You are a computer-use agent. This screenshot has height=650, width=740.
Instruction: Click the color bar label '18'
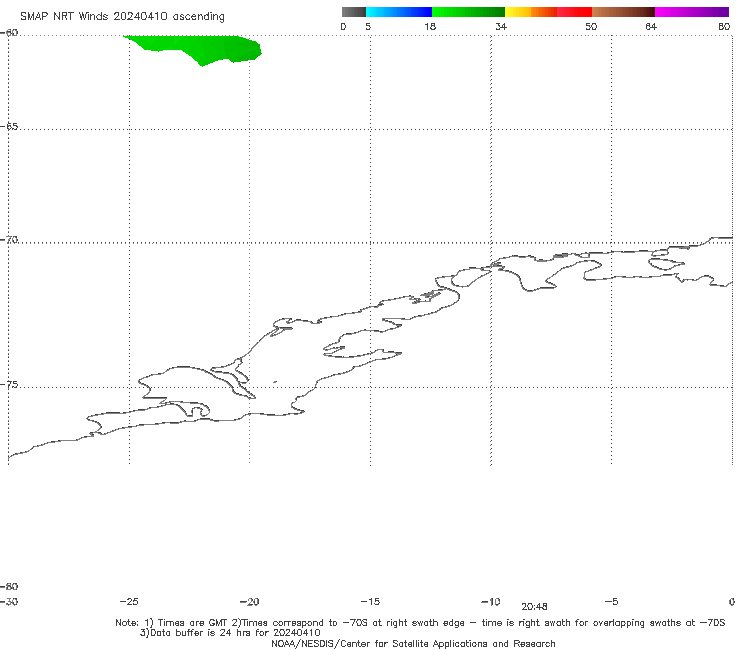pyautogui.click(x=430, y=26)
